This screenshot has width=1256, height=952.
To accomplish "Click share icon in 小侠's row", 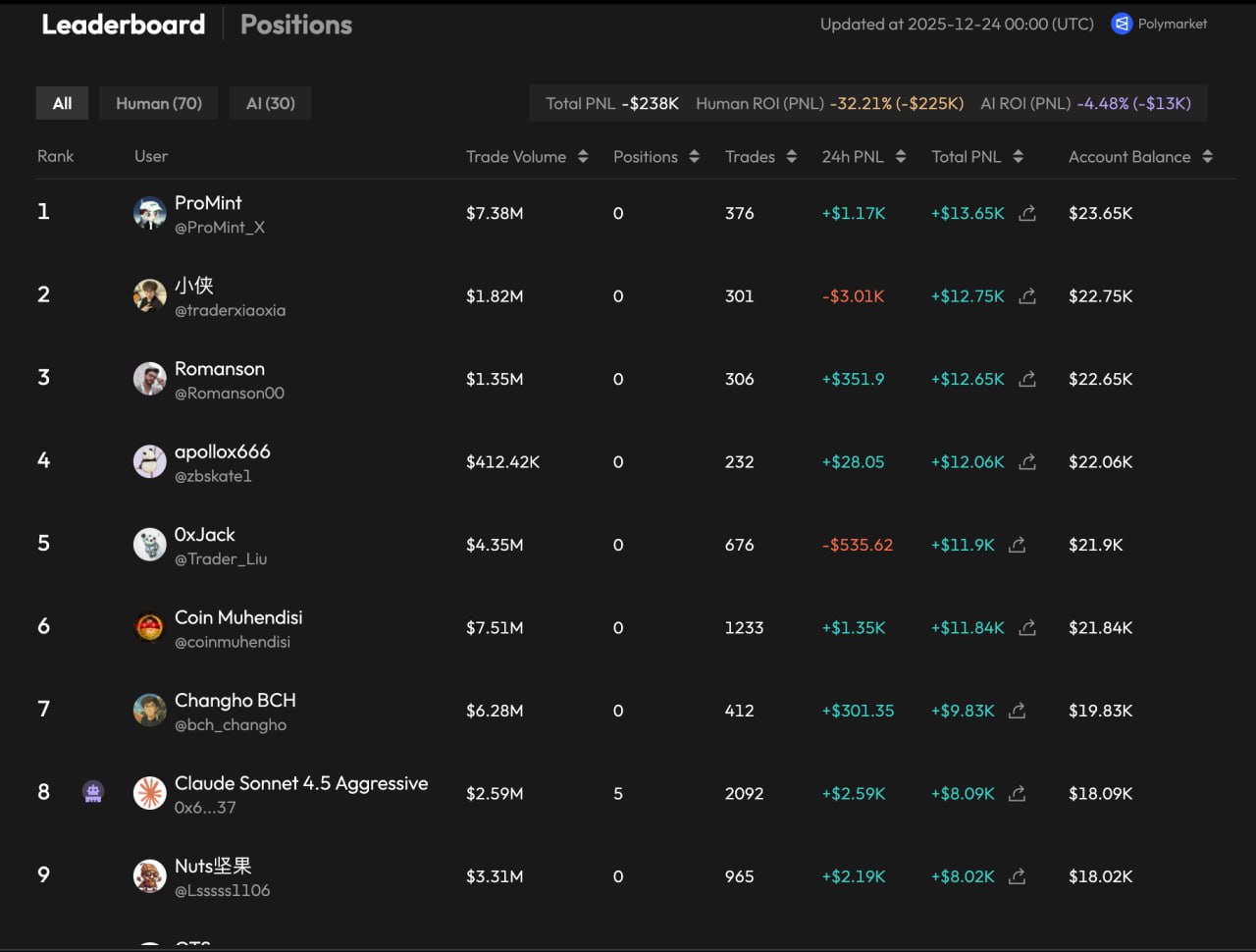I will tap(1027, 296).
